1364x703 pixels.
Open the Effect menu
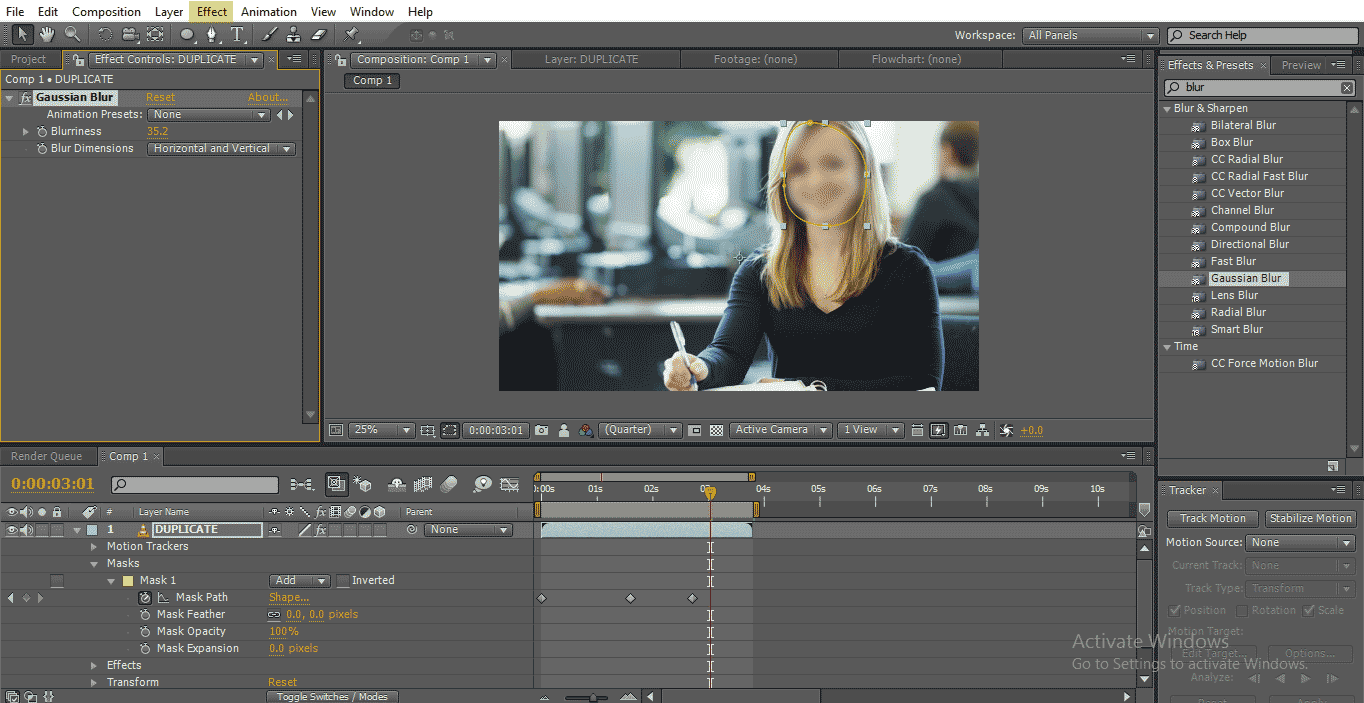[211, 11]
